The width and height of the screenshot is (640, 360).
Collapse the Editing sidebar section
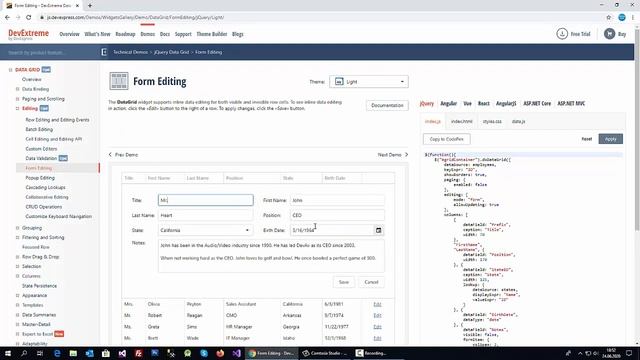[18, 109]
